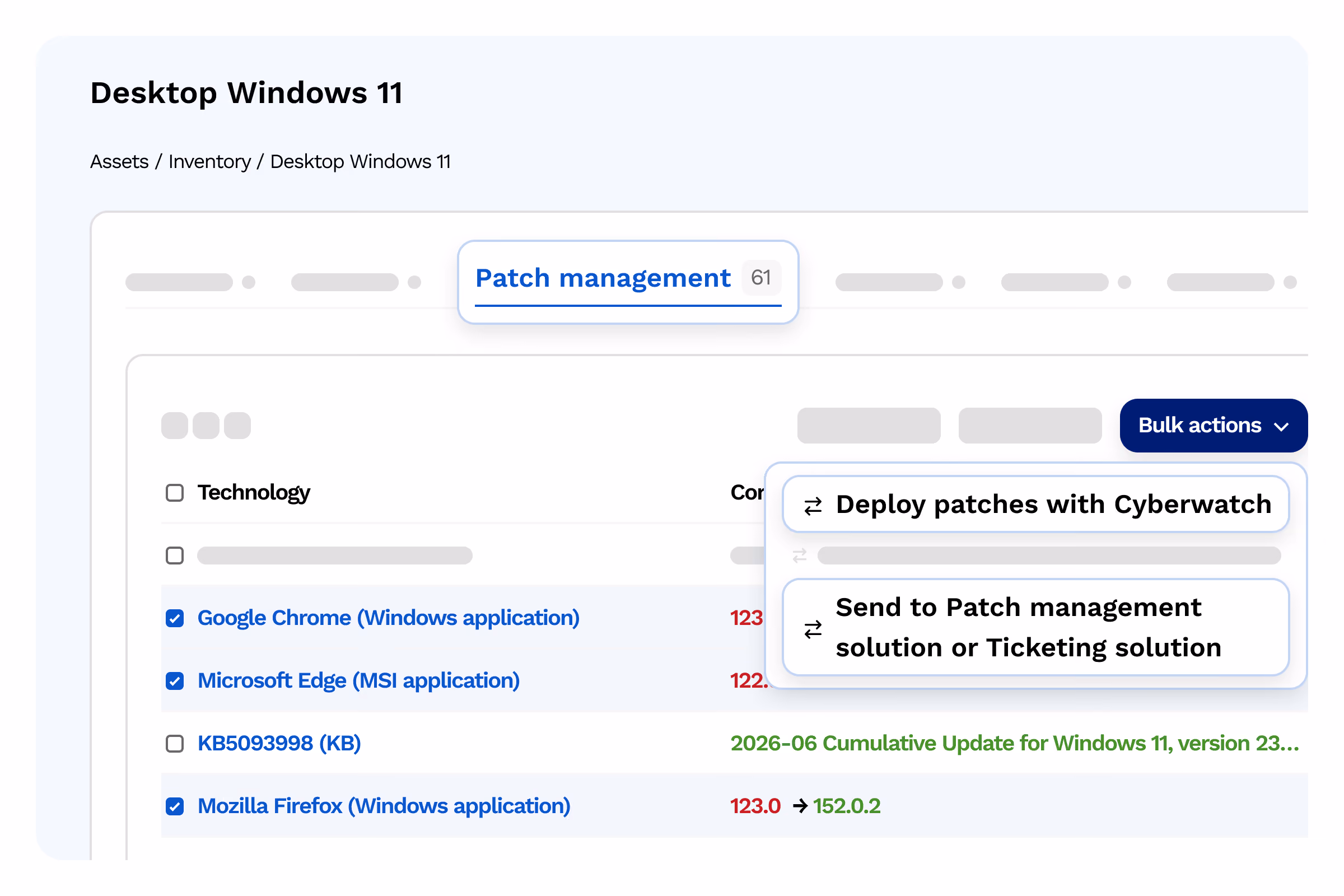Click the Desktop Windows 11 page title
This screenshot has width=1344, height=896.
pos(247,92)
